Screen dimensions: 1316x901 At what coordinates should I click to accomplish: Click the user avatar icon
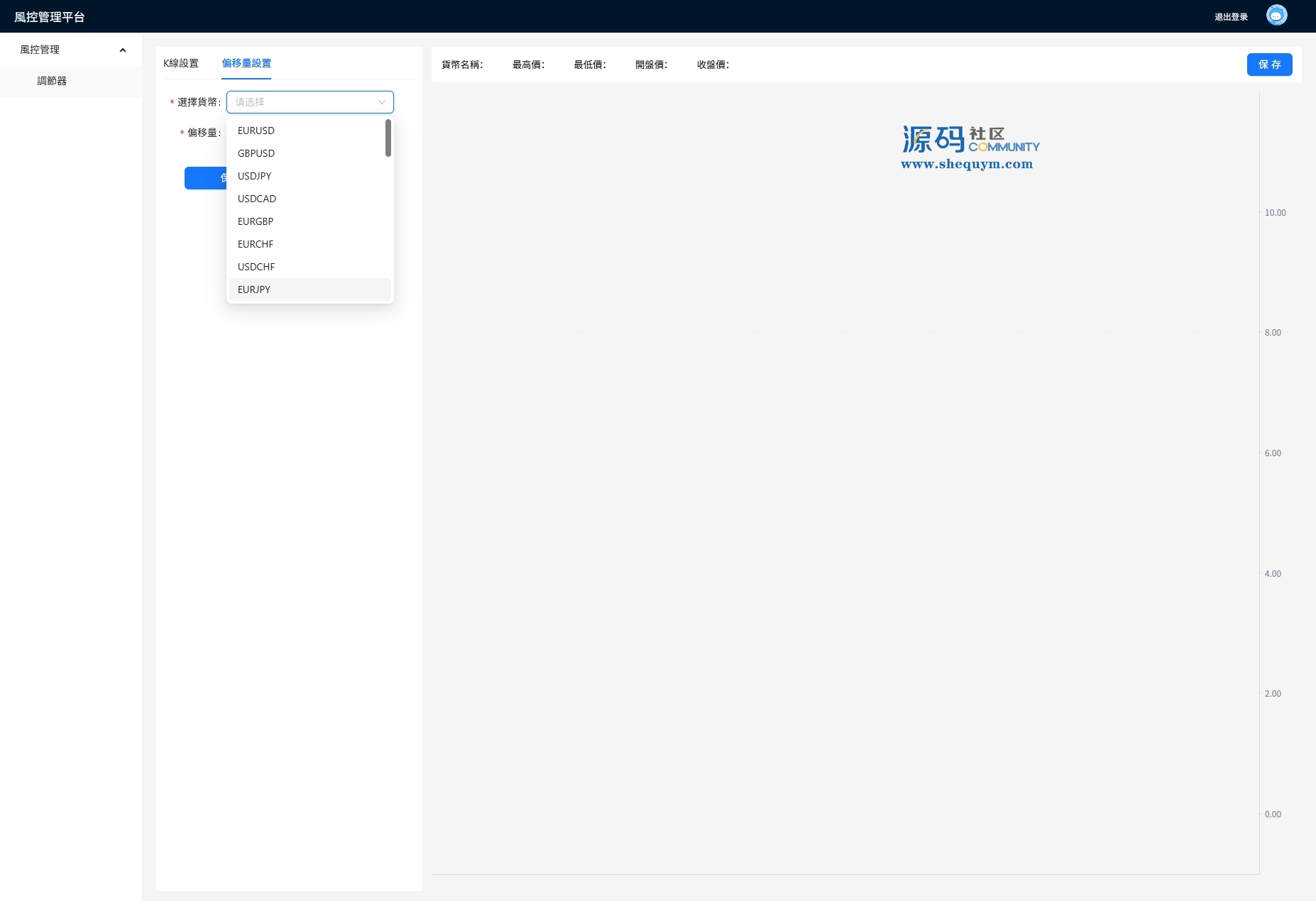pos(1276,16)
